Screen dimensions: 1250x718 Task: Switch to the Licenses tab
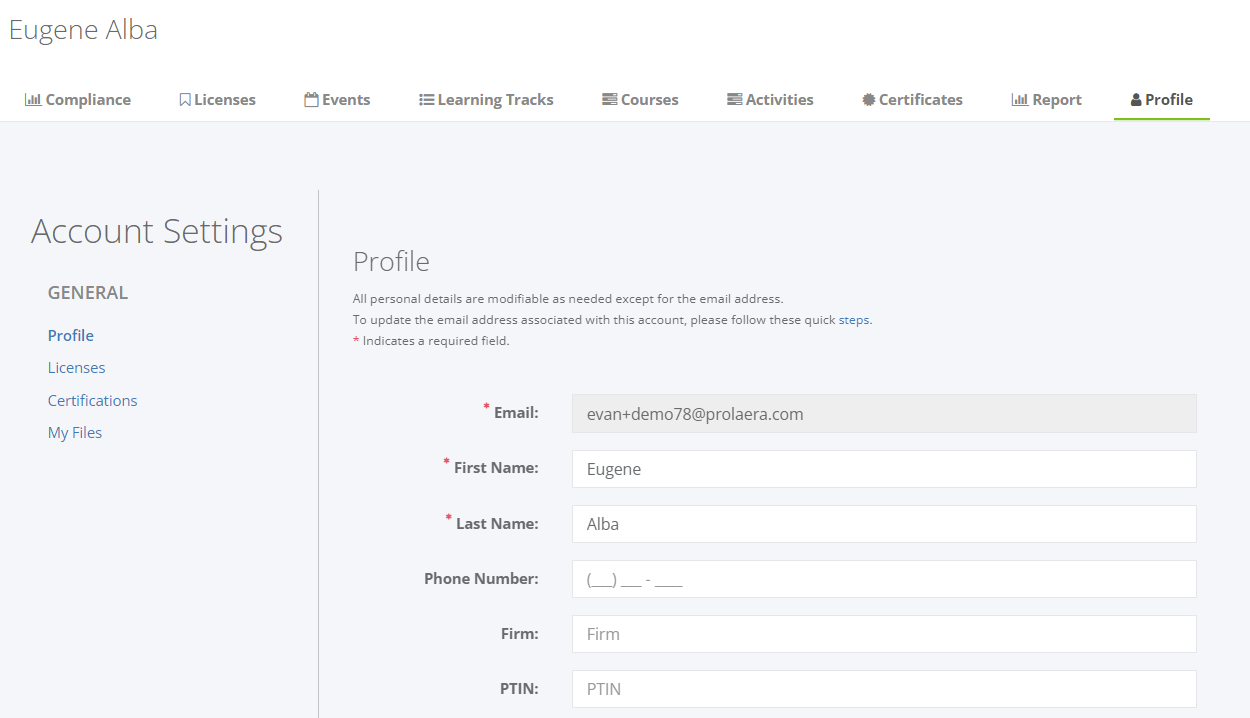pyautogui.click(x=217, y=100)
